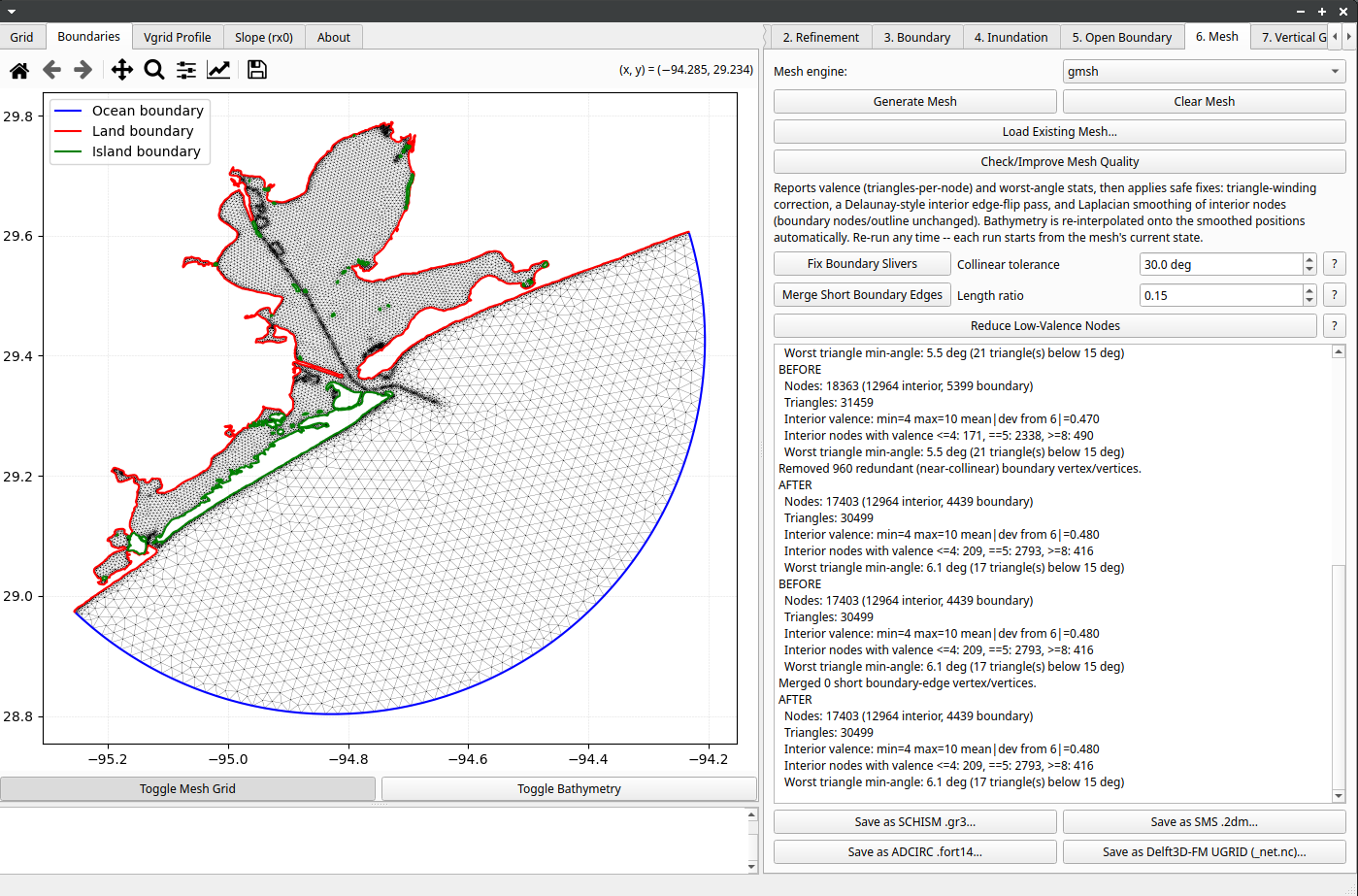The image size is (1358, 896).
Task: Click the Collinear tolerance value field
Action: 1221,264
